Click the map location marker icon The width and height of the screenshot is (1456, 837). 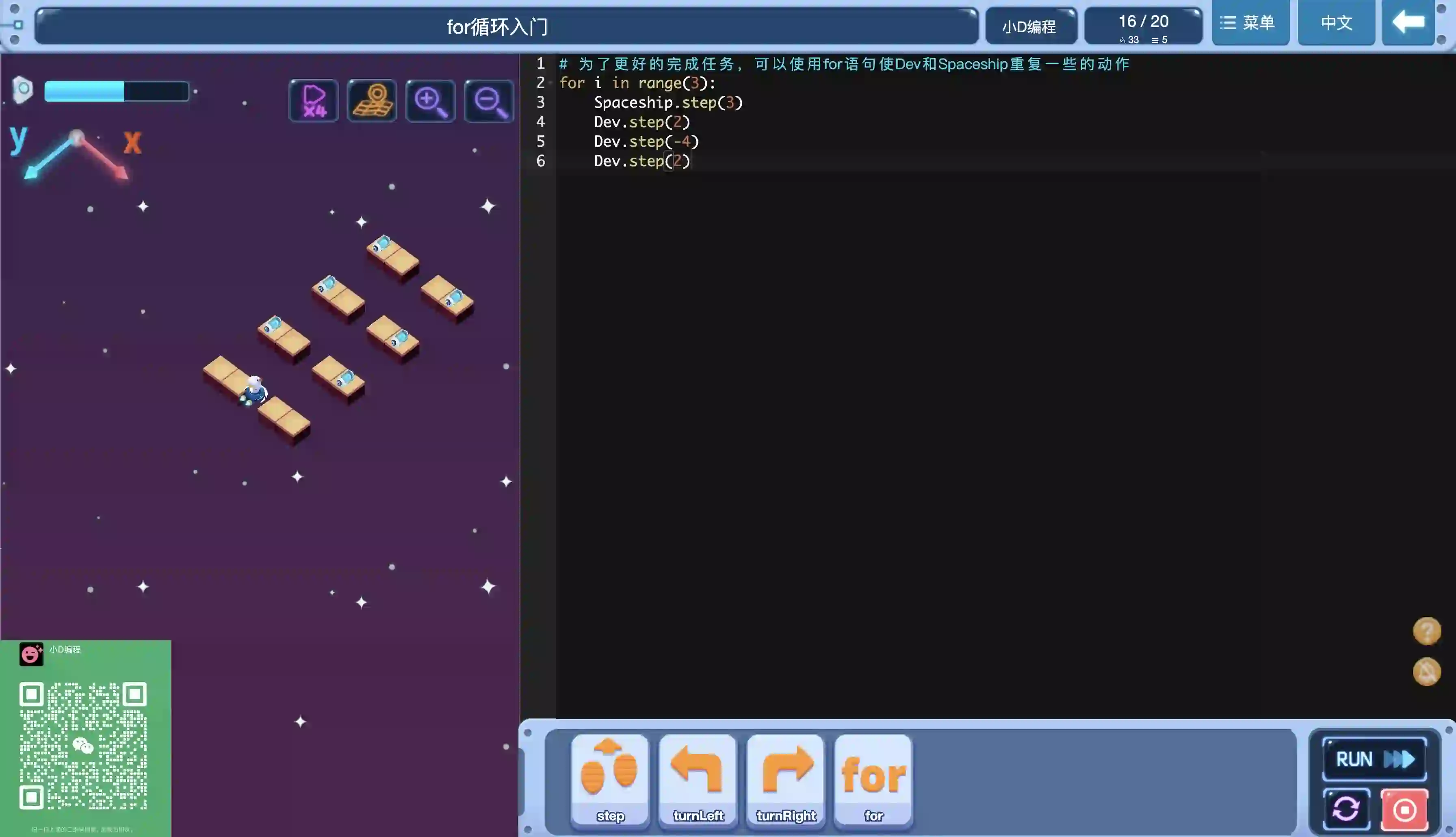point(372,101)
